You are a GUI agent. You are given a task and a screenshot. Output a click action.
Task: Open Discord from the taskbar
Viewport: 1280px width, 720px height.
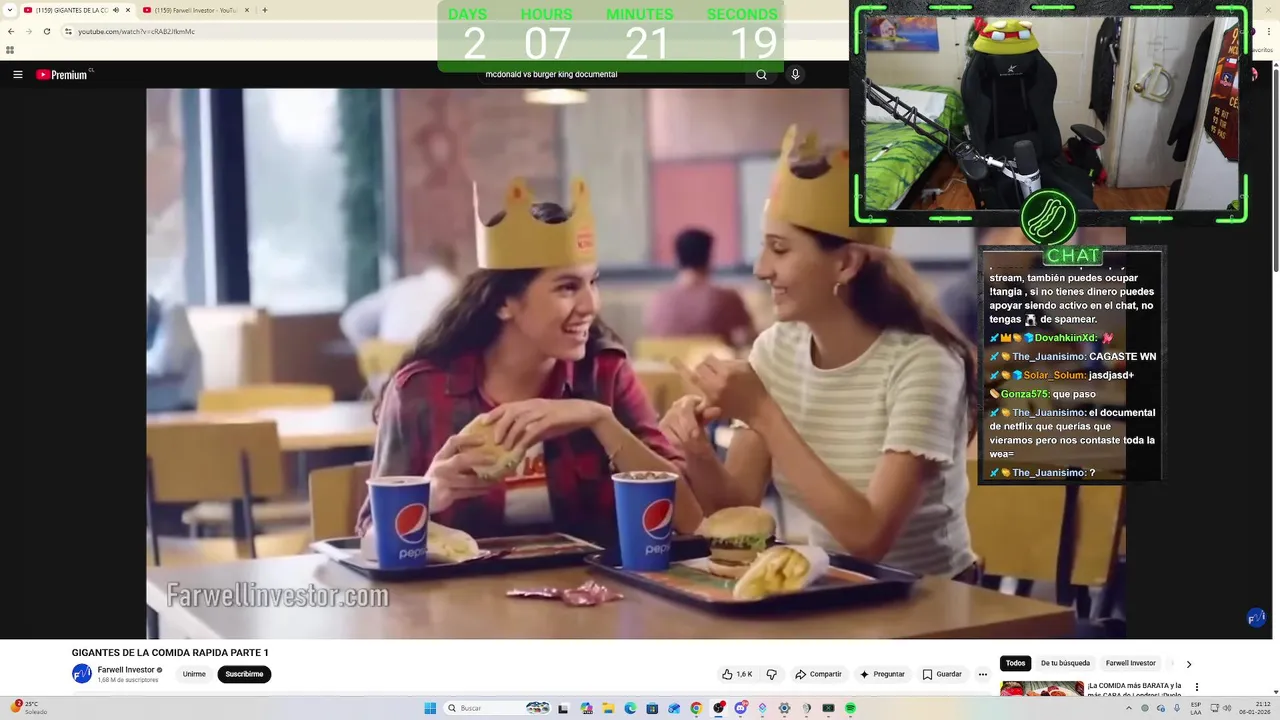point(740,708)
